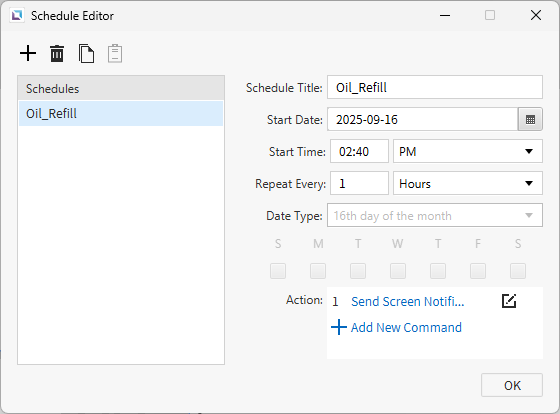The width and height of the screenshot is (560, 414).
Task: Click the Schedule Title text field
Action: (x=435, y=87)
